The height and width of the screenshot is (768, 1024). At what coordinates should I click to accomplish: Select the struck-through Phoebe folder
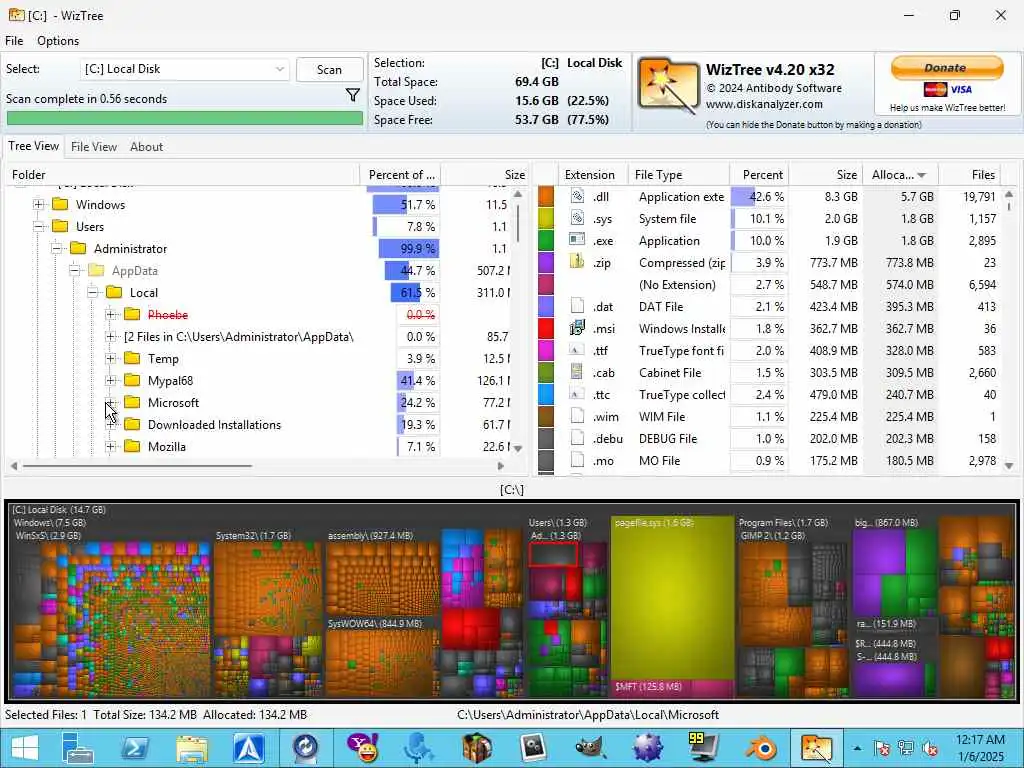tap(168, 314)
